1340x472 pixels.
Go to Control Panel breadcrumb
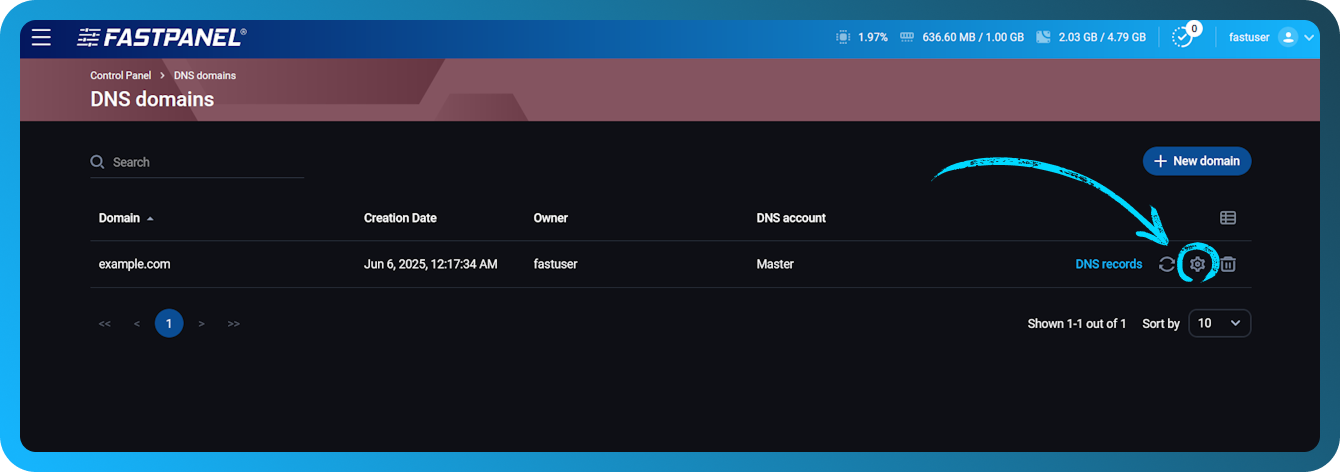(120, 76)
